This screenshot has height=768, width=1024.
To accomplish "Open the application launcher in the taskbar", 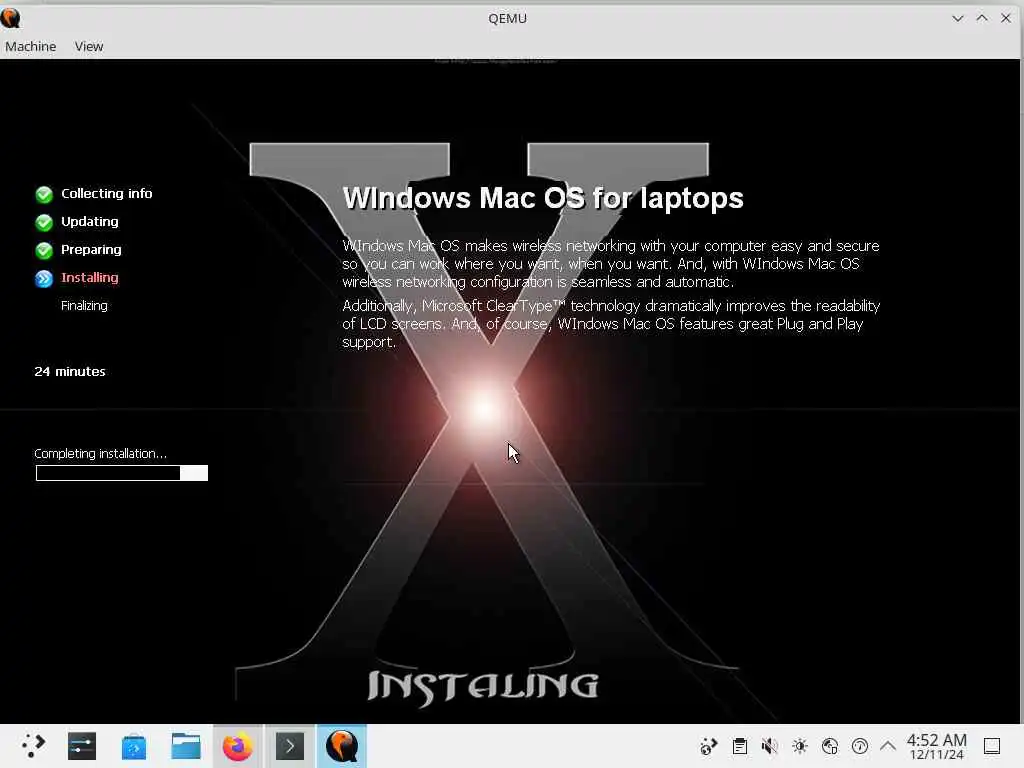I will click(x=32, y=746).
